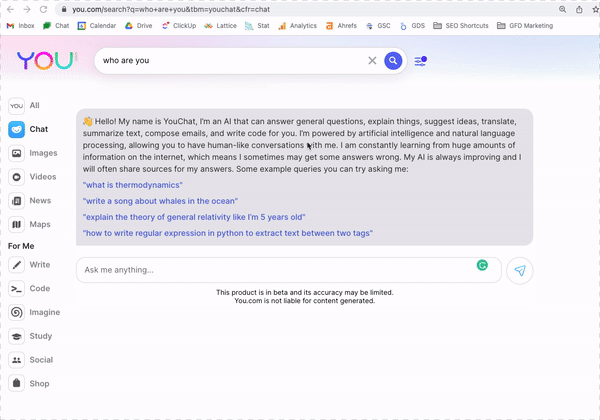Click the YOU logo
Screen dimensions: 600x420
(46, 61)
